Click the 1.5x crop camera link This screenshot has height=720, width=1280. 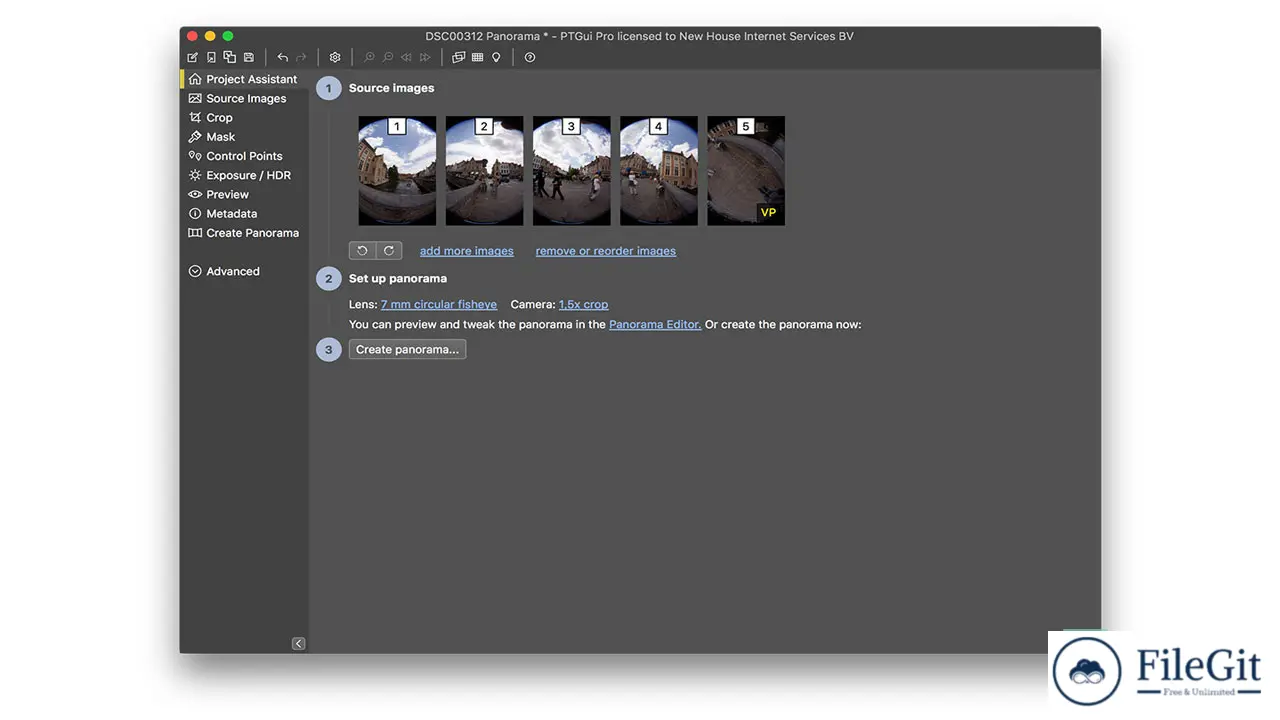583,304
